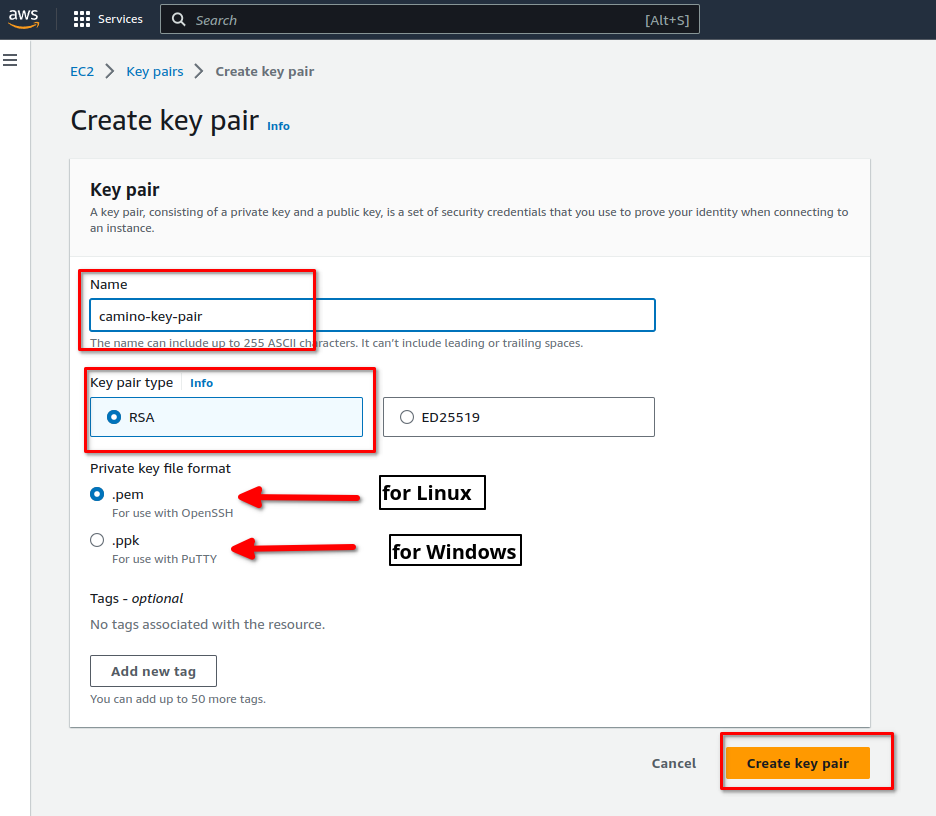This screenshot has height=816, width=936.
Task: Click the AWS logo icon
Action: 26,19
